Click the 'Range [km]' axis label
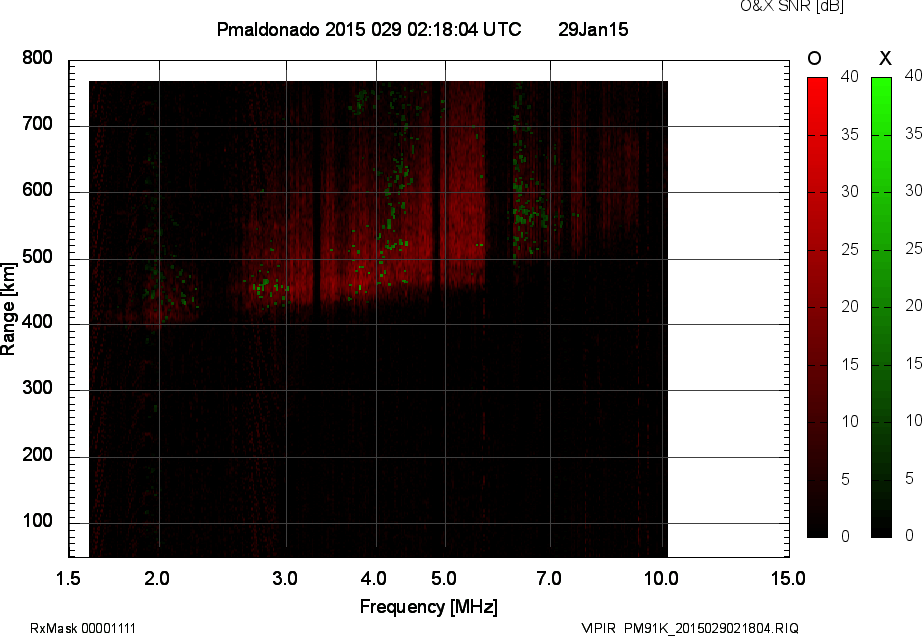Viewport: 922px width, 636px height. point(8,309)
